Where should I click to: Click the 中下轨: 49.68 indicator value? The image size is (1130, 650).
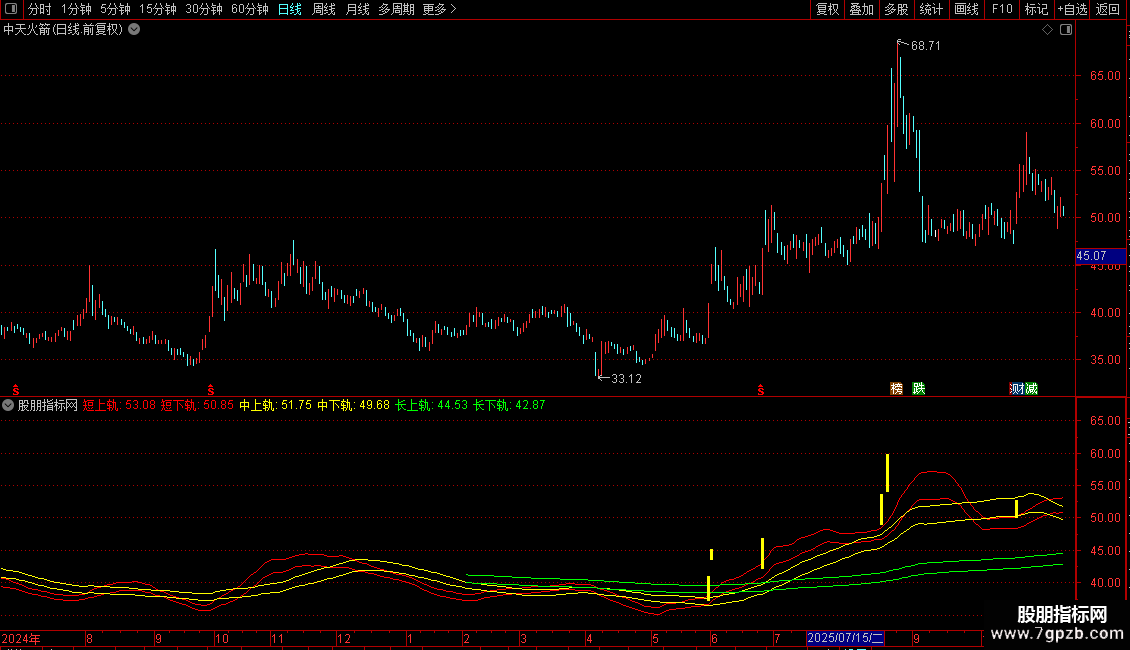coord(353,405)
